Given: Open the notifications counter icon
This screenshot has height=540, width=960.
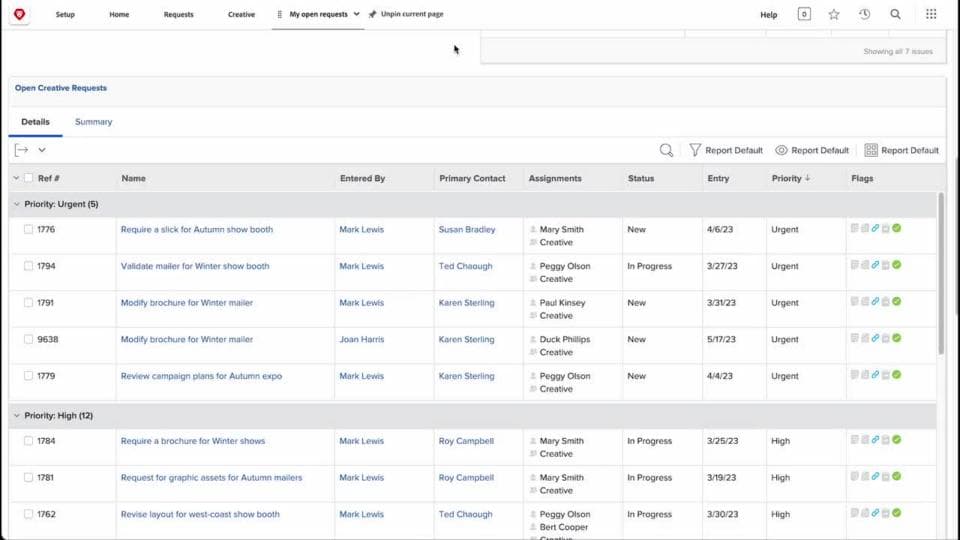Looking at the screenshot, I should tap(804, 14).
